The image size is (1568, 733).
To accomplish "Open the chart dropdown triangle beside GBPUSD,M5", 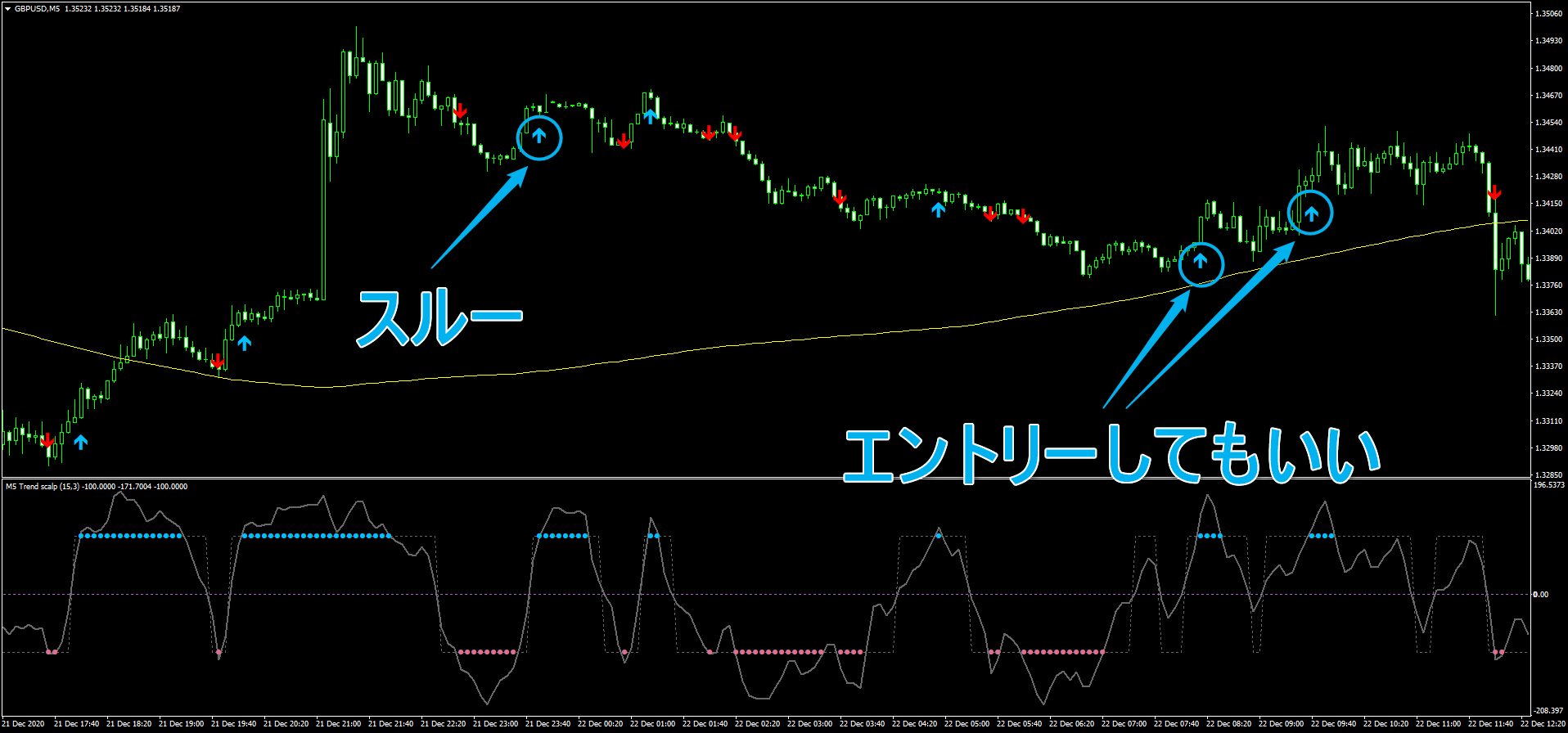I will [7, 9].
